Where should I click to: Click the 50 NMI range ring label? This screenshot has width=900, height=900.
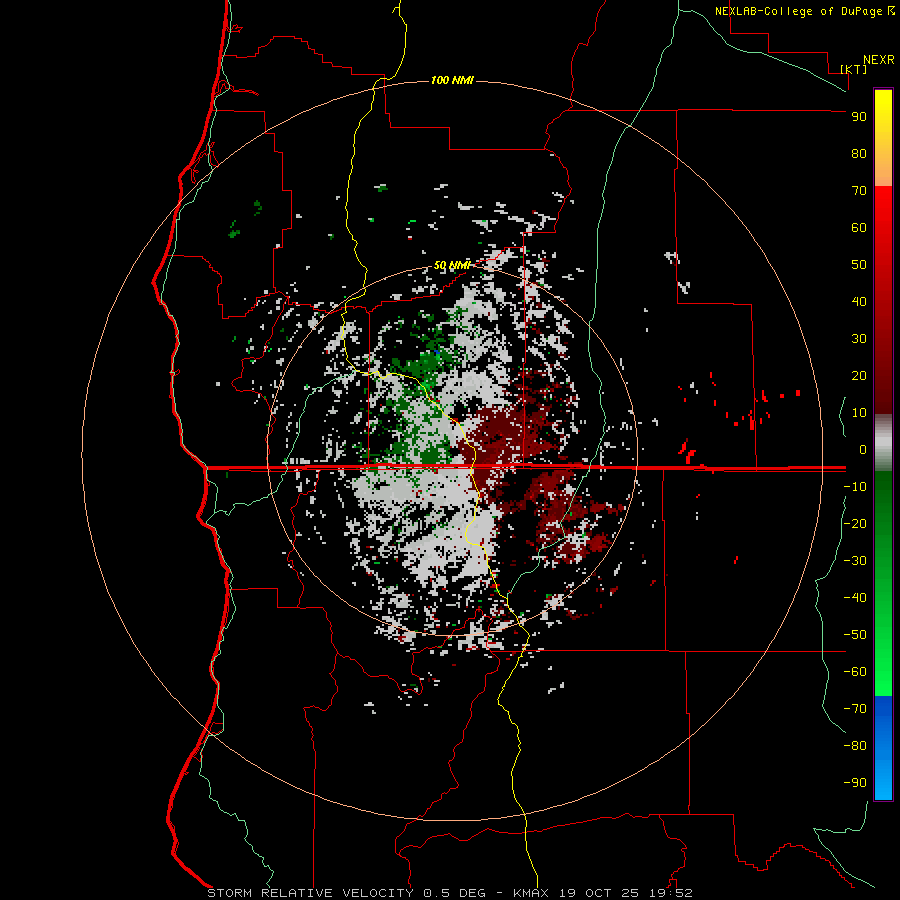click(x=452, y=265)
